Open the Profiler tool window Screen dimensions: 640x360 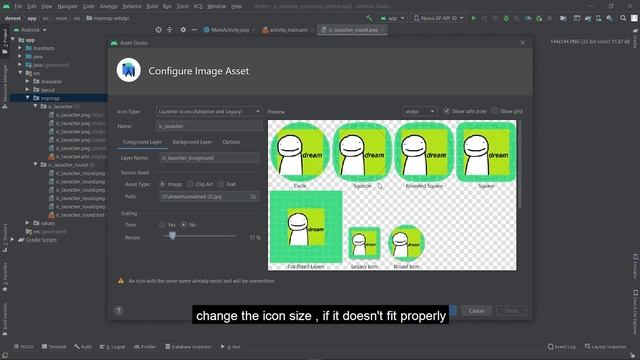(145, 347)
